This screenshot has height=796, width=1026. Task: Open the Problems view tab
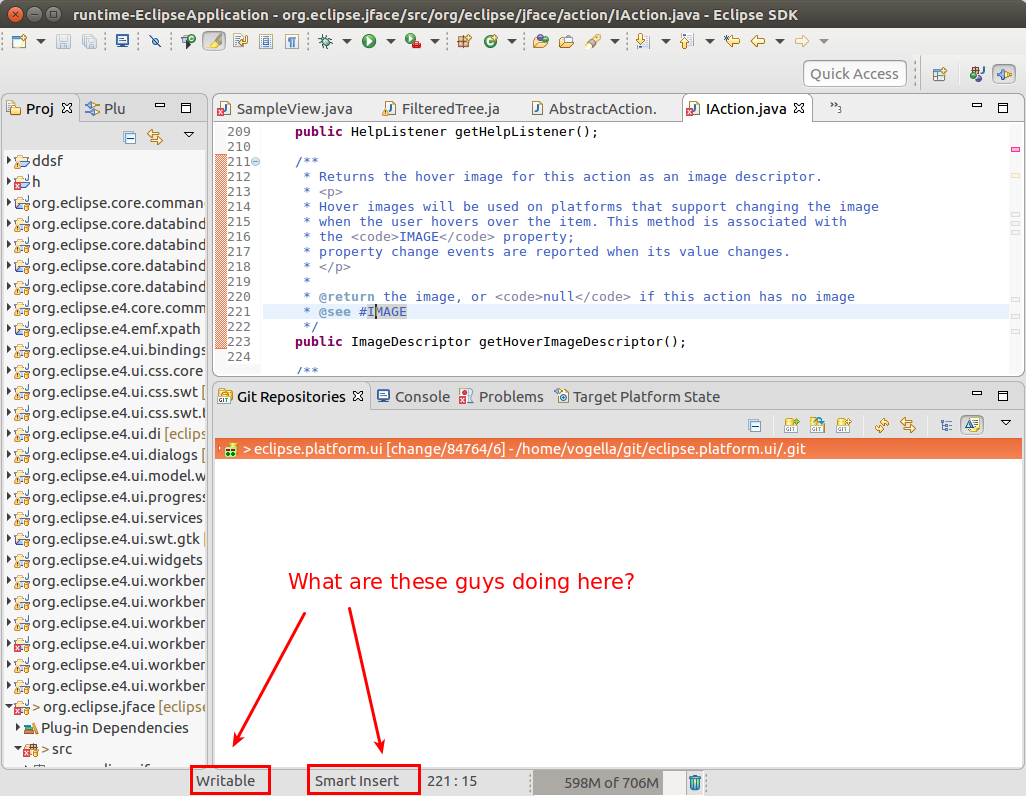click(501, 397)
